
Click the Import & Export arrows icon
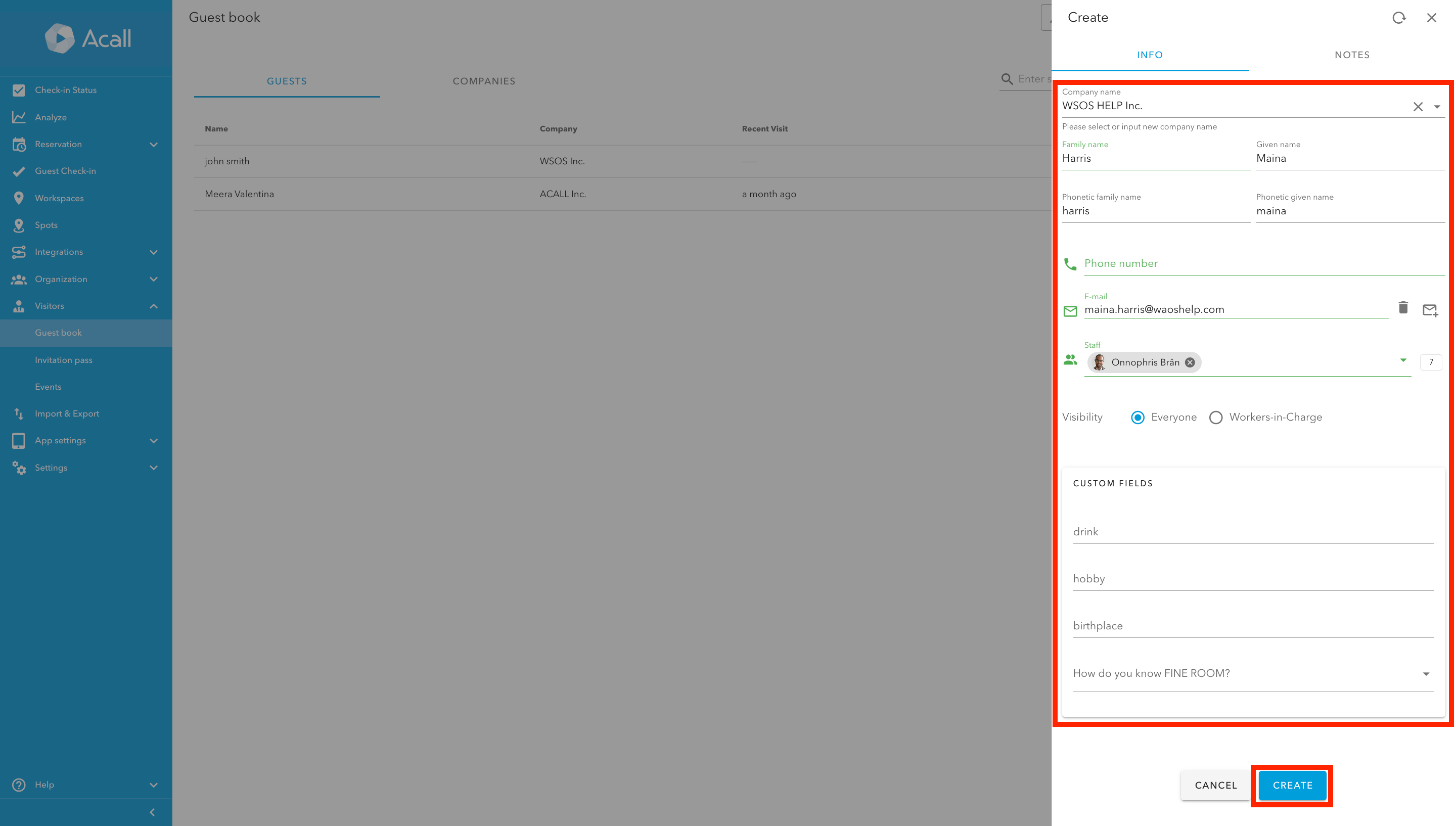pos(19,414)
